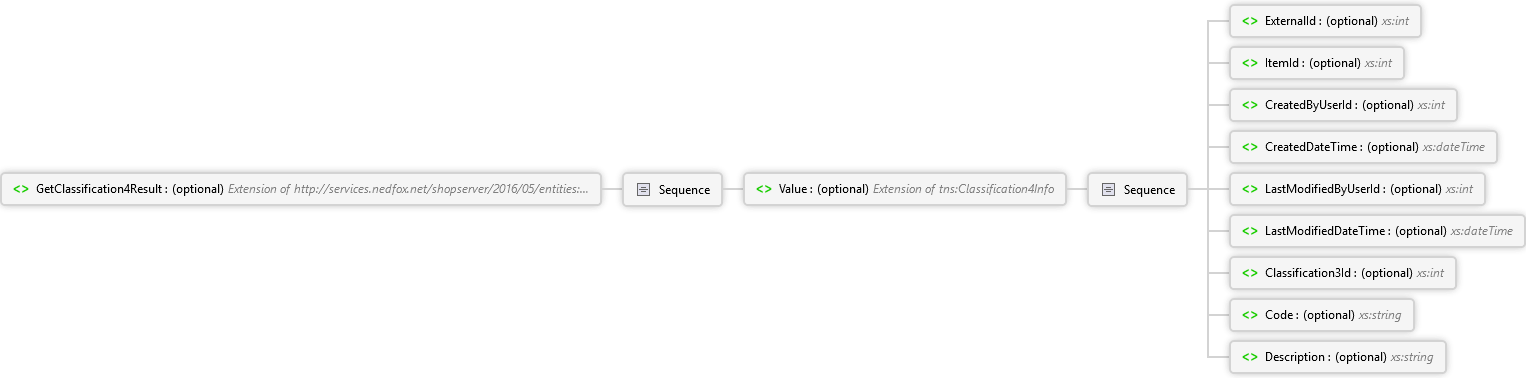
Task: Select the LastModifiedDateTime element
Action: tap(1378, 231)
